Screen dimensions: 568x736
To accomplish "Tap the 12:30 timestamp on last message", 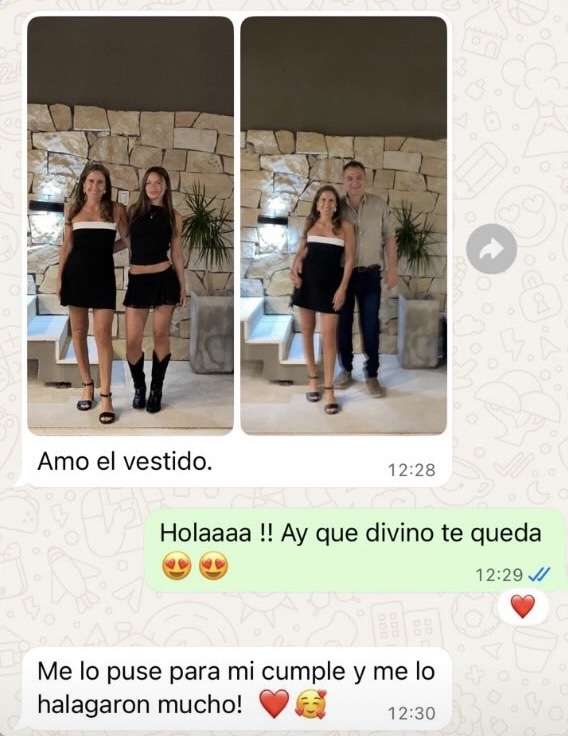I will tap(412, 713).
